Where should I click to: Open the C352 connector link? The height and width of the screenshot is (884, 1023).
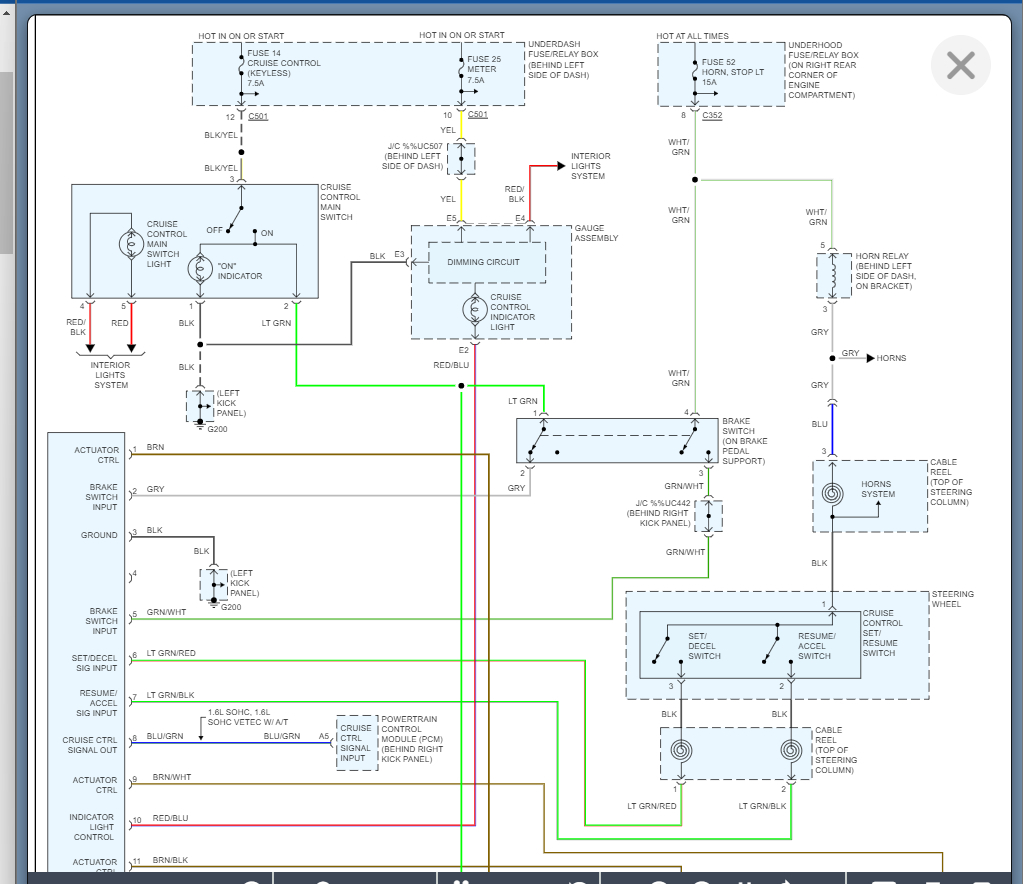click(712, 116)
